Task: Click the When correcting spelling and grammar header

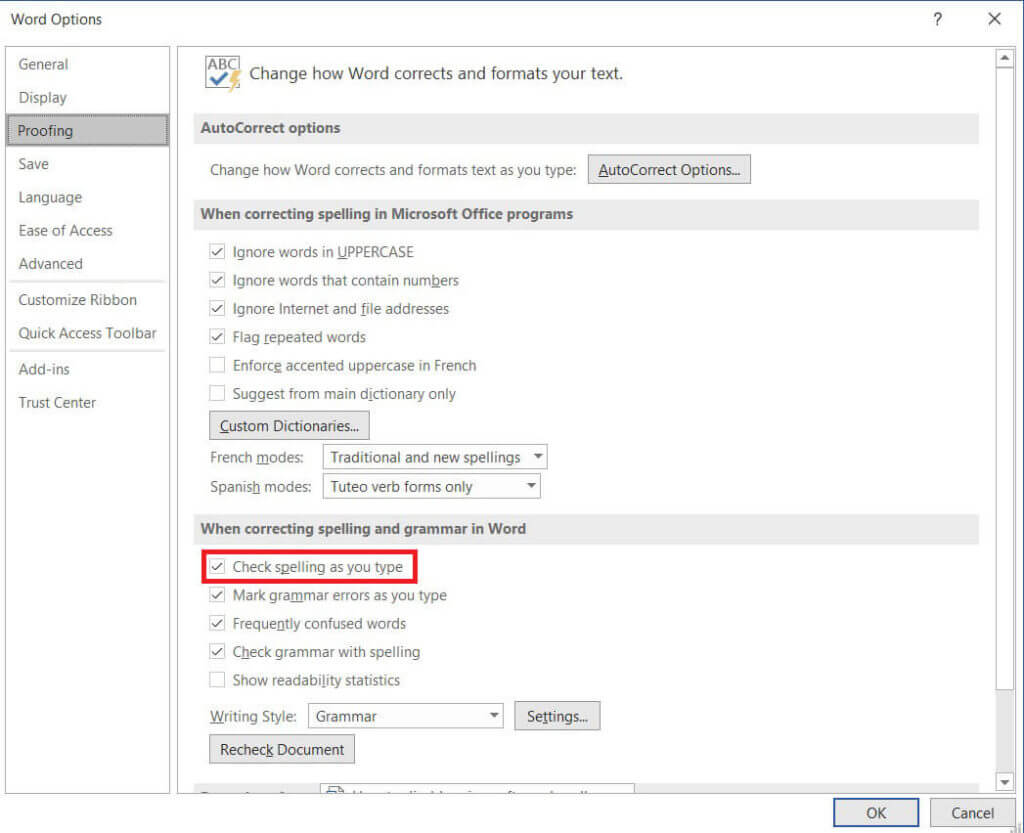Action: click(586, 529)
